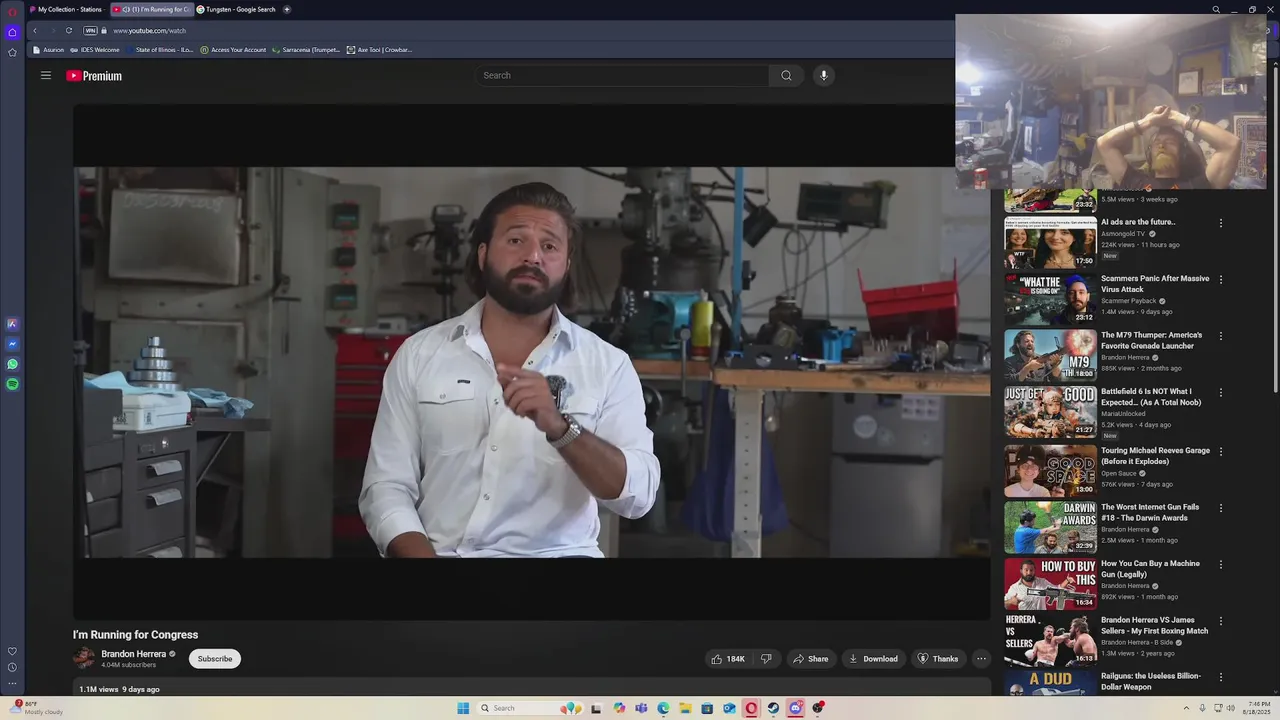Open Touring Michael Reeves Garage video title
1280x720 pixels.
click(1155, 456)
